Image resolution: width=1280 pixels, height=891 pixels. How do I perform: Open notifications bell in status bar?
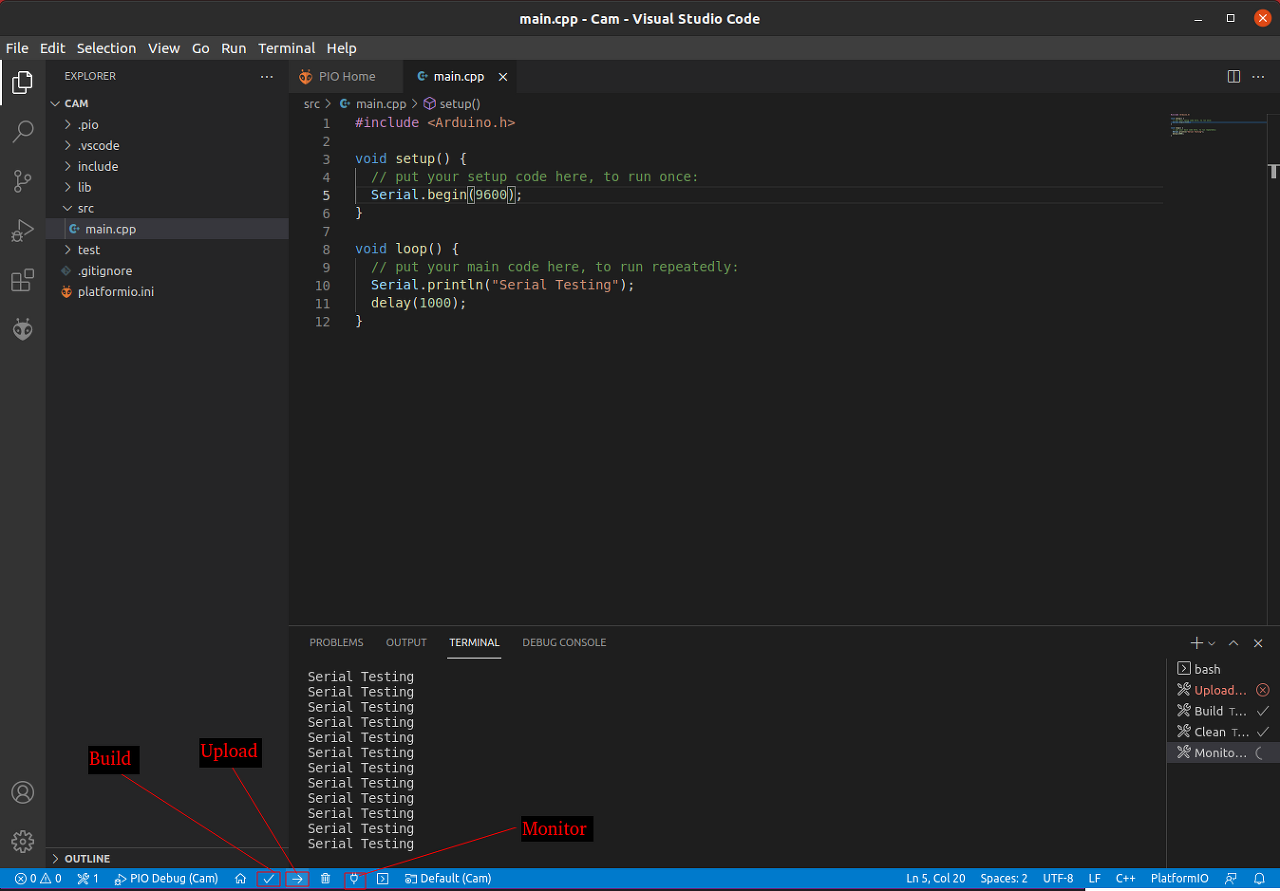coord(1259,879)
